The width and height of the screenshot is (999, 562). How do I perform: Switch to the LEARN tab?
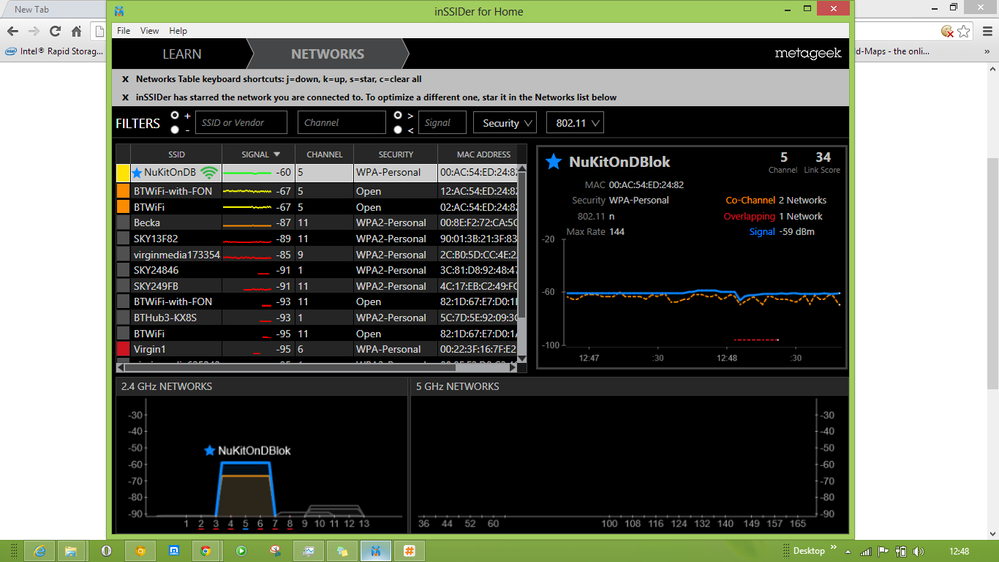pos(182,54)
